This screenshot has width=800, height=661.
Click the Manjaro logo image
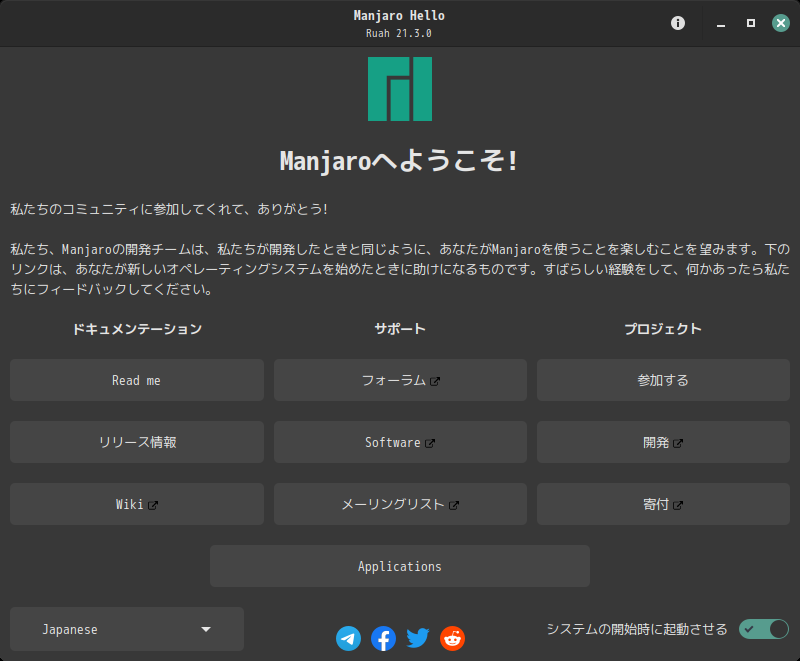(x=400, y=89)
